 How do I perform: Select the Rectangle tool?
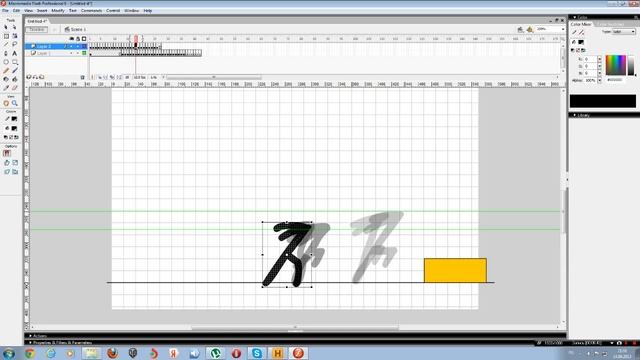[15, 62]
